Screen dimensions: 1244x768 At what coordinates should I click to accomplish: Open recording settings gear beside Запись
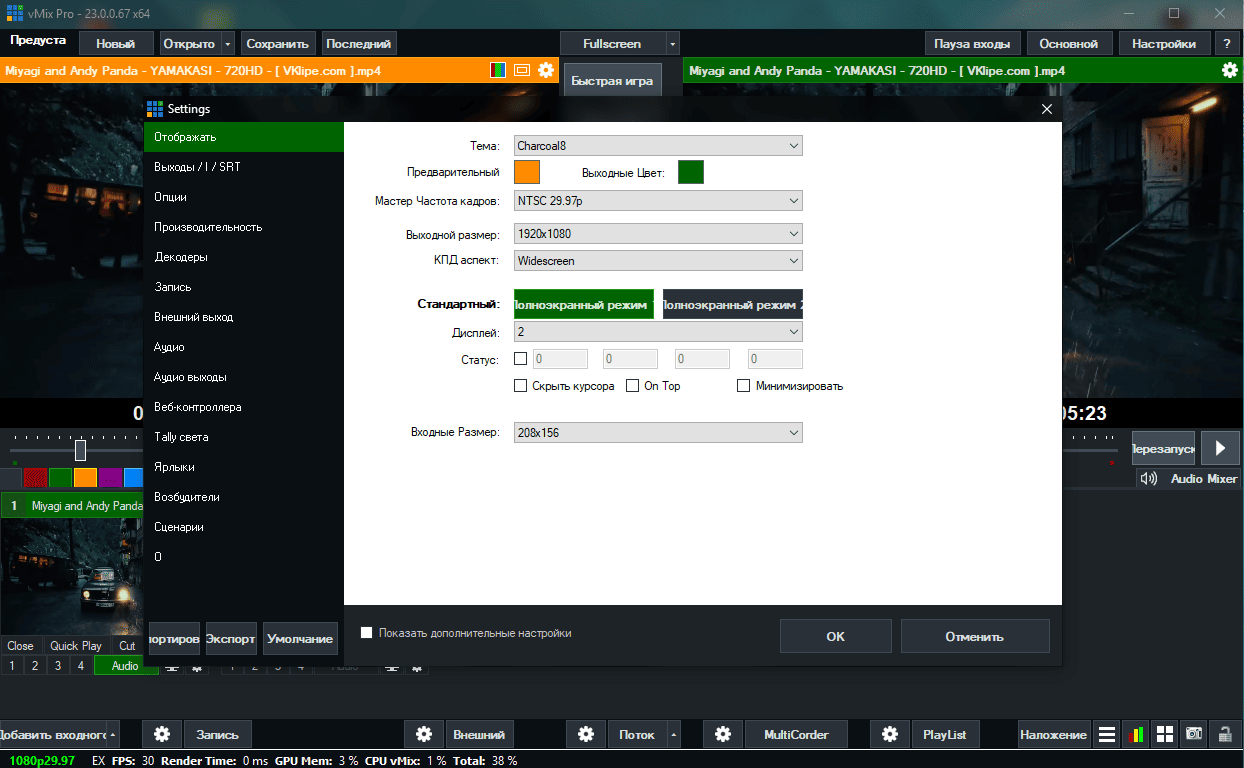tap(162, 734)
